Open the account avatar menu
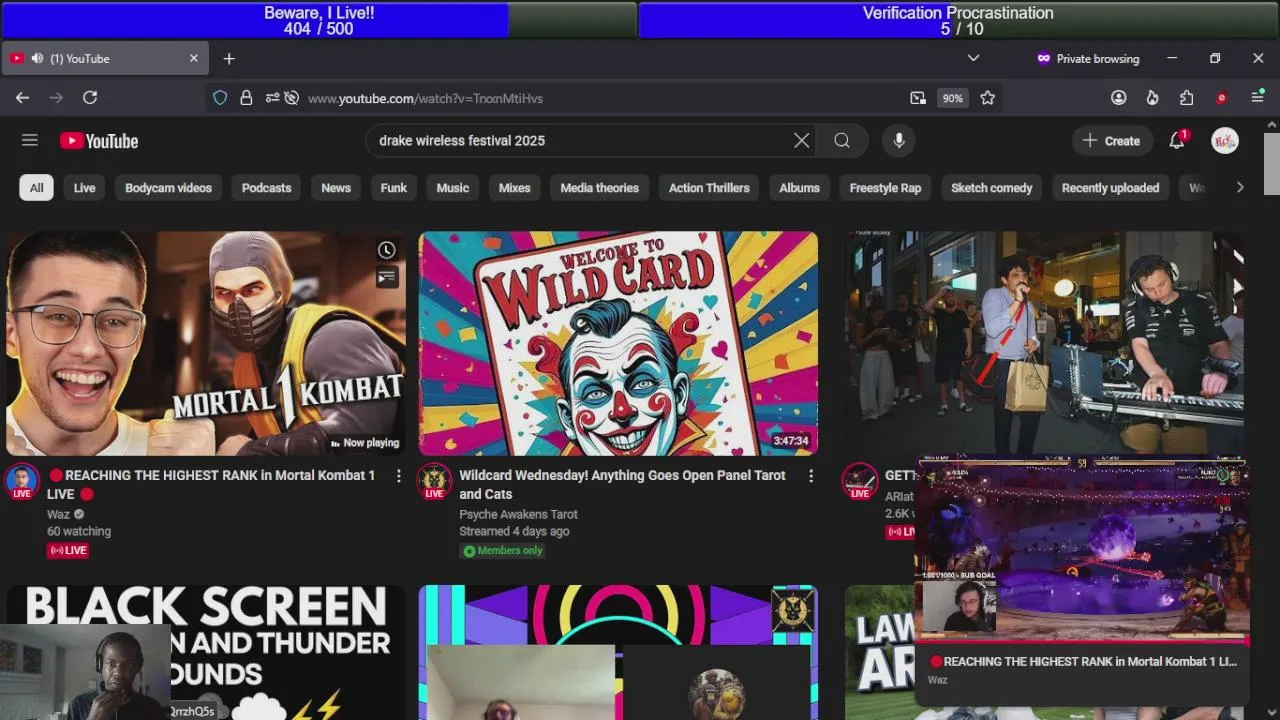This screenshot has height=720, width=1280. [x=1225, y=141]
